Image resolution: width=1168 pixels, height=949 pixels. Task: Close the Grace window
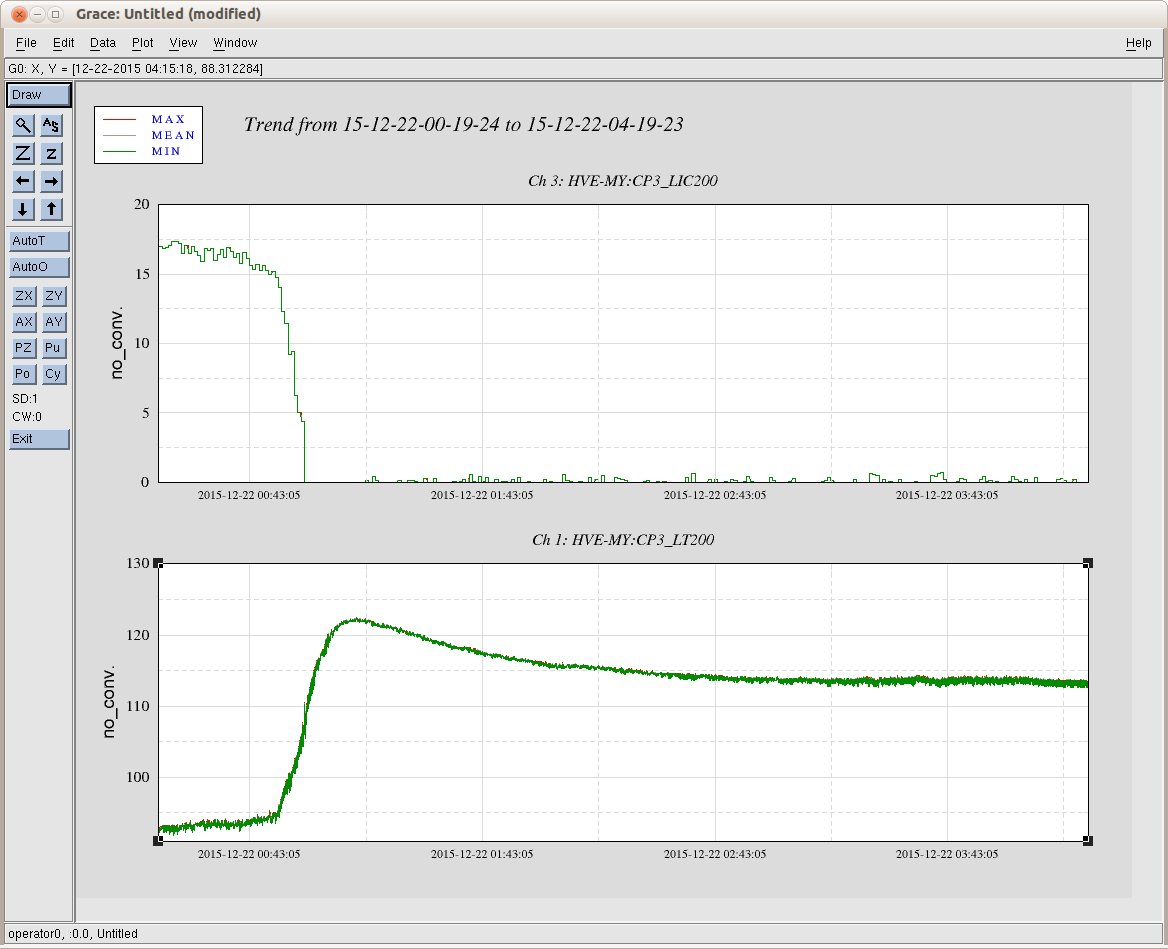click(19, 14)
